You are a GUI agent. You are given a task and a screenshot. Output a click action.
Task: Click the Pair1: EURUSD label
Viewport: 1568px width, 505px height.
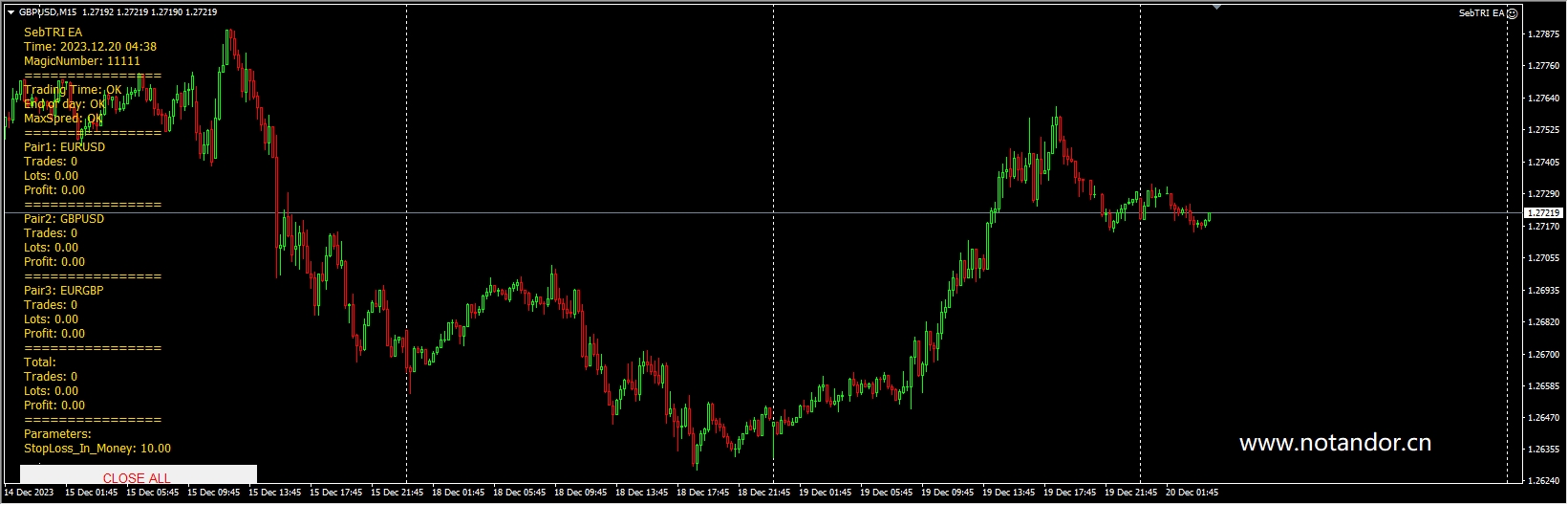click(64, 147)
